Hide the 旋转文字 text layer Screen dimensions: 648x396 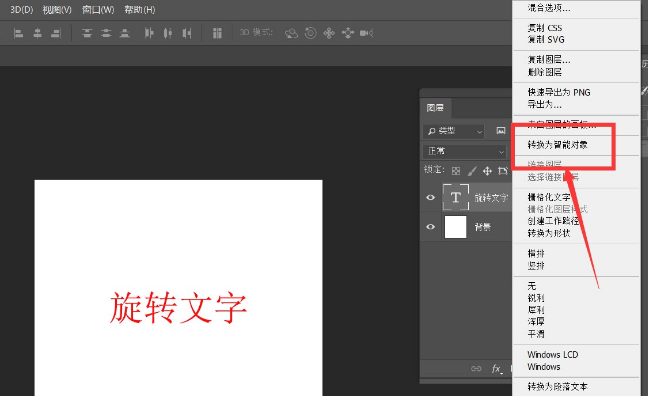431,197
